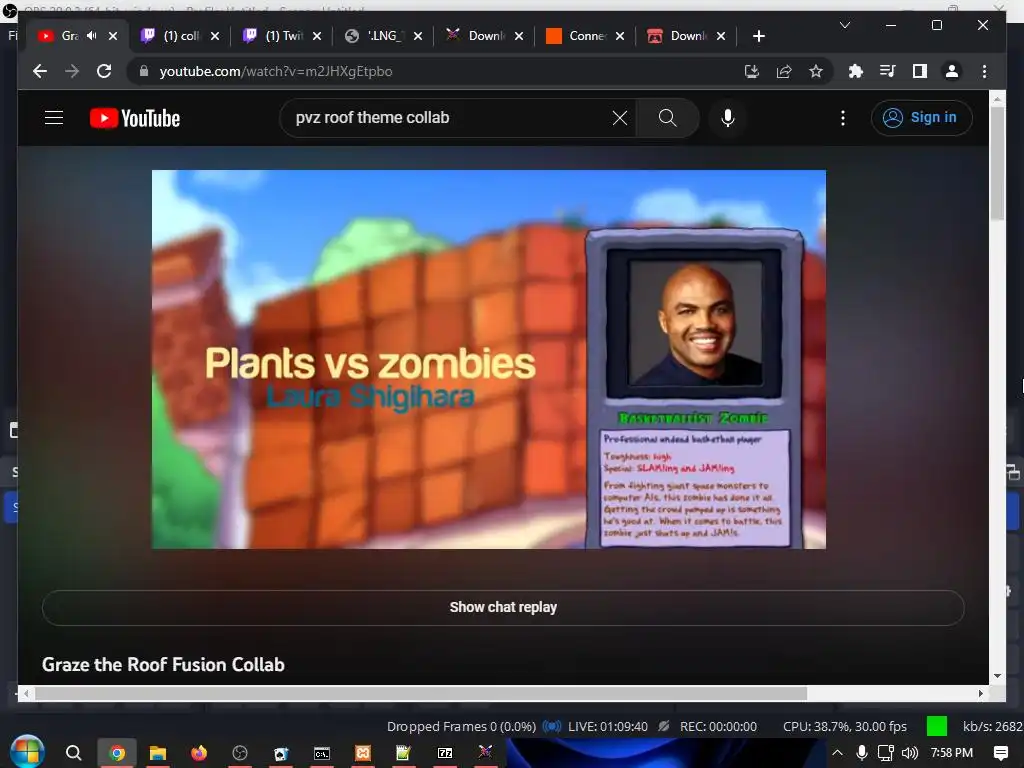Open the volume speaker tray icon
The image size is (1024, 768).
[909, 753]
